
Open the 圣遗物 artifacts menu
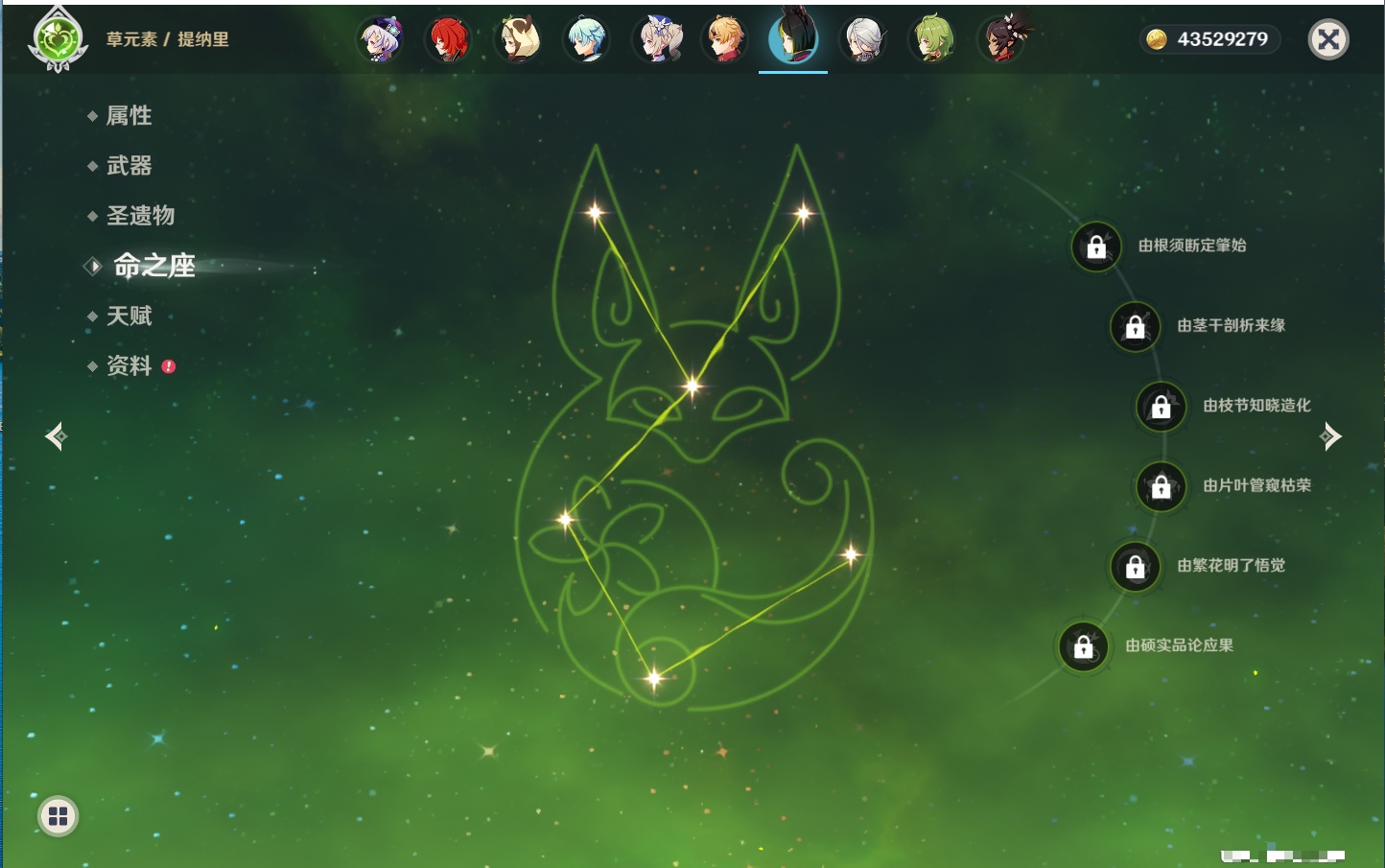point(140,216)
